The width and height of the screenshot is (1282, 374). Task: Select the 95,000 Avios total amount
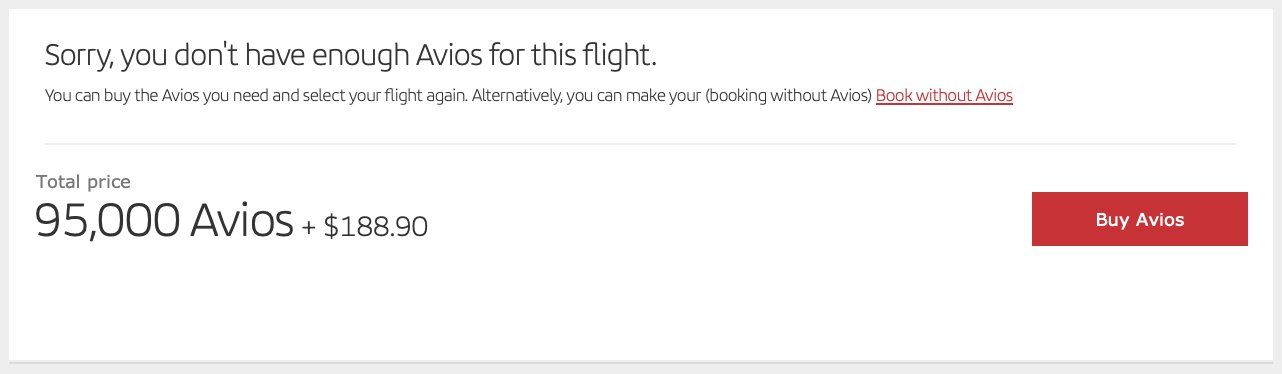[164, 220]
